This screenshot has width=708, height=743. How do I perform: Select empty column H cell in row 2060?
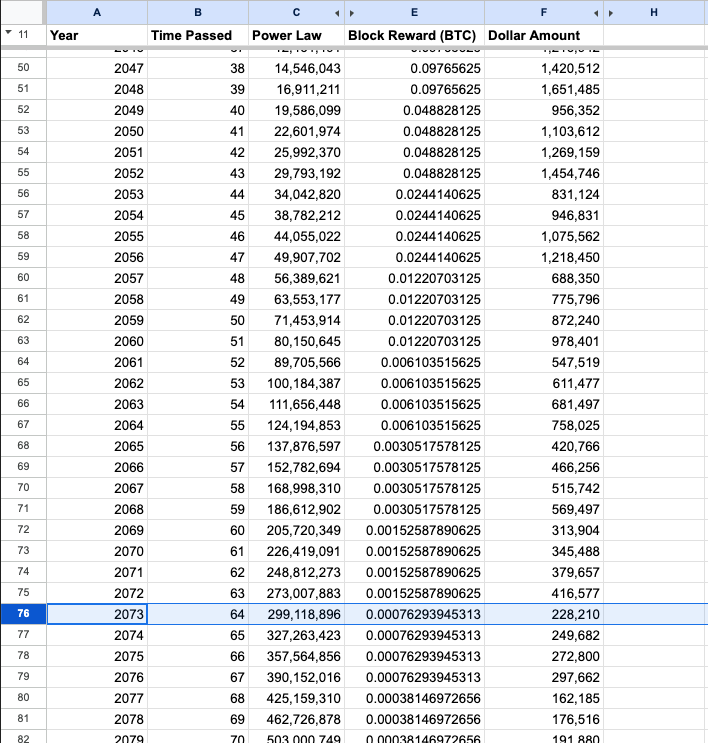656,341
